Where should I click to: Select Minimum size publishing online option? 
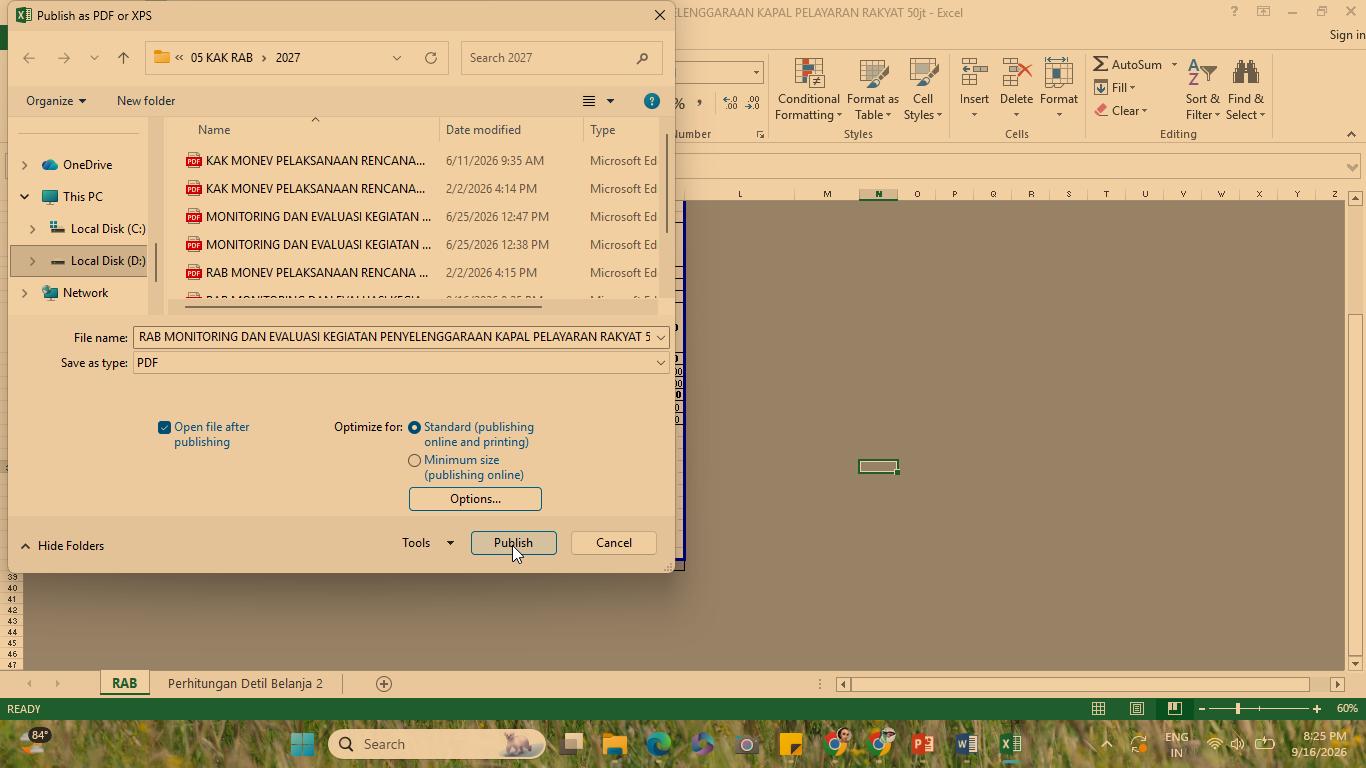point(414,460)
